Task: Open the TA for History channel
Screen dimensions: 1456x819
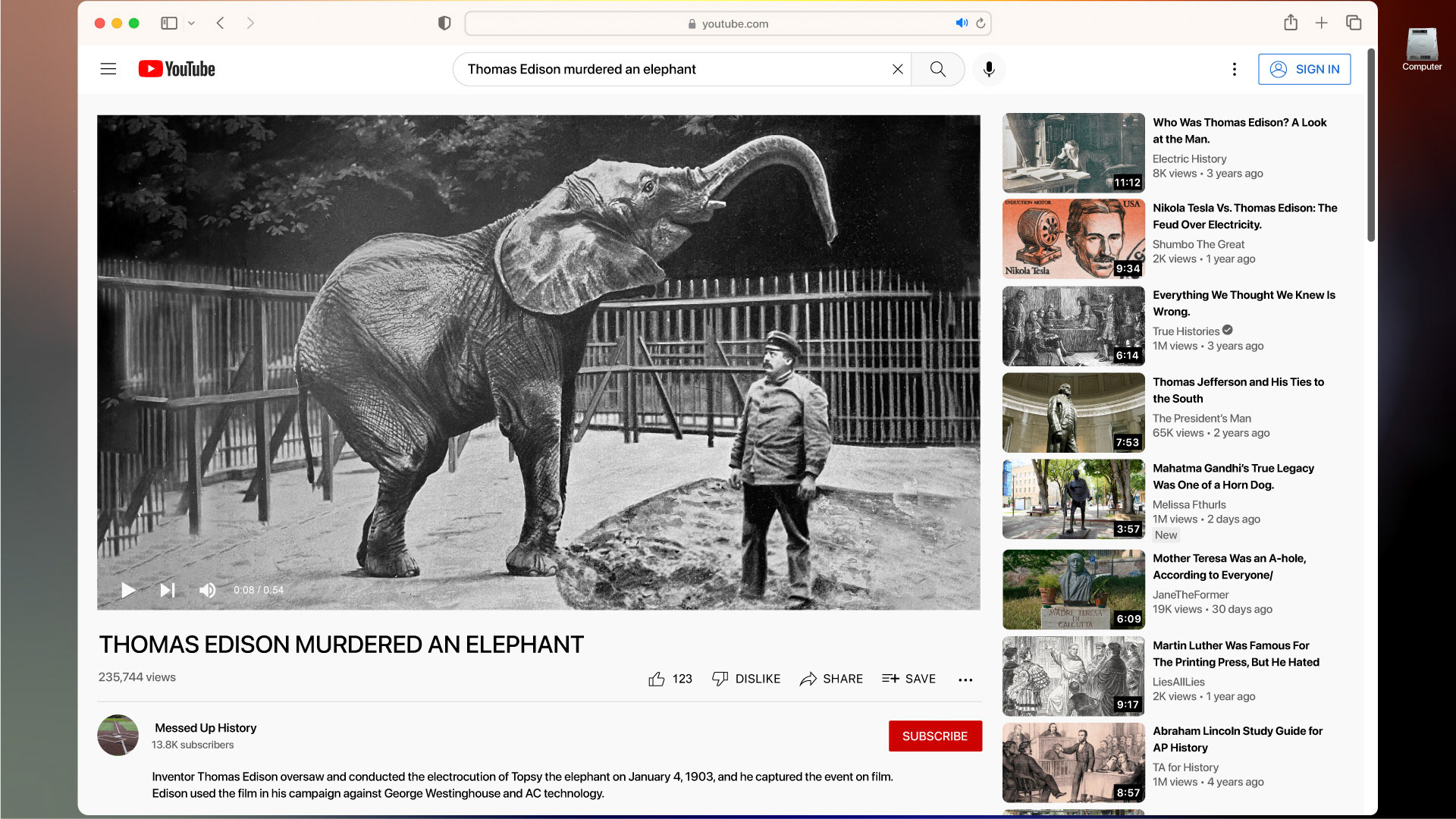Action: (x=1185, y=767)
